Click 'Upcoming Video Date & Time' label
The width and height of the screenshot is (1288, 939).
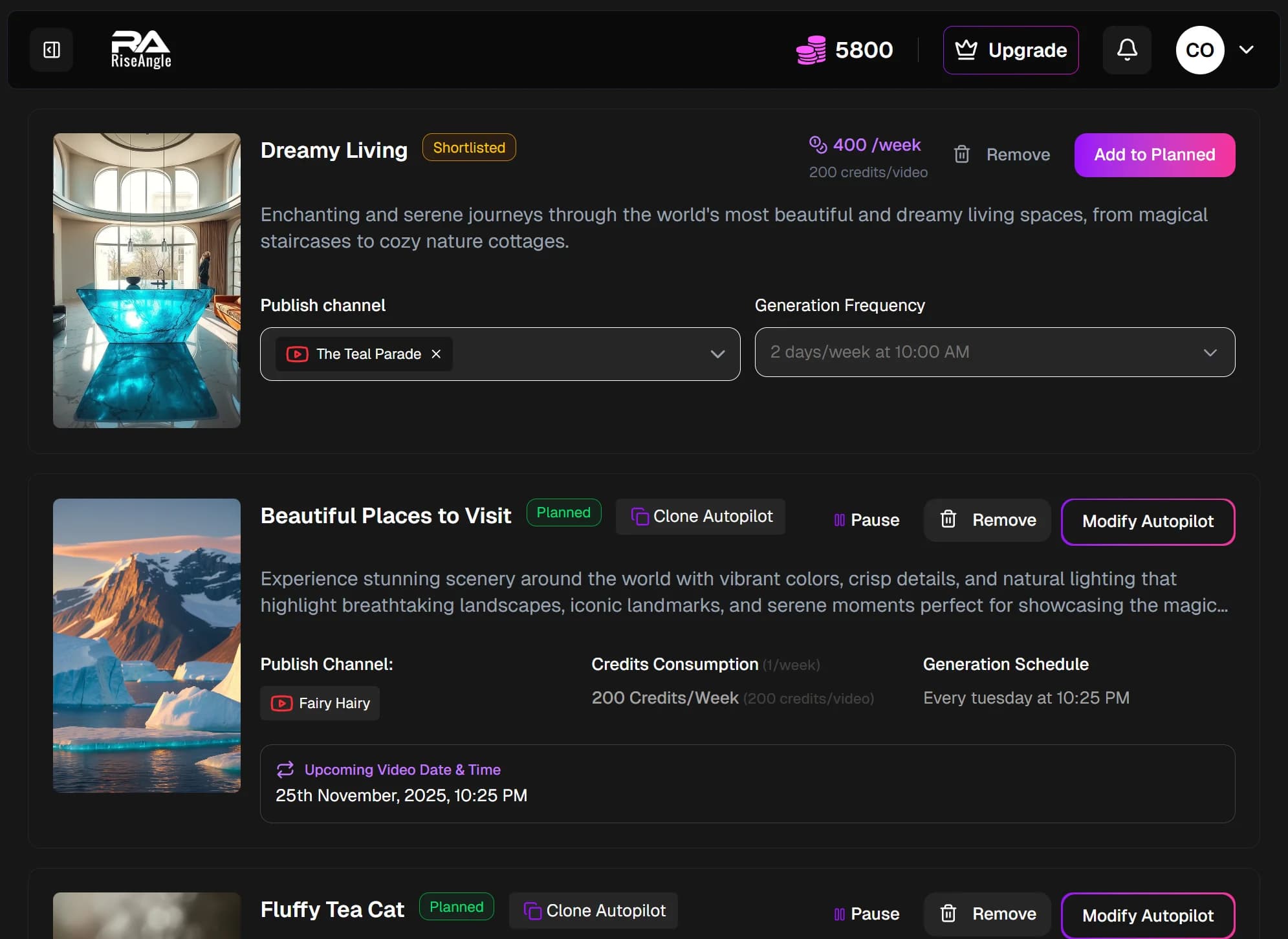click(x=402, y=770)
